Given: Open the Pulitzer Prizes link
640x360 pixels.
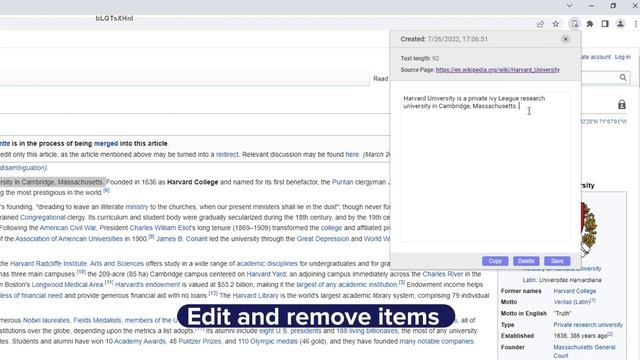Looking at the screenshot, I should tap(200, 341).
